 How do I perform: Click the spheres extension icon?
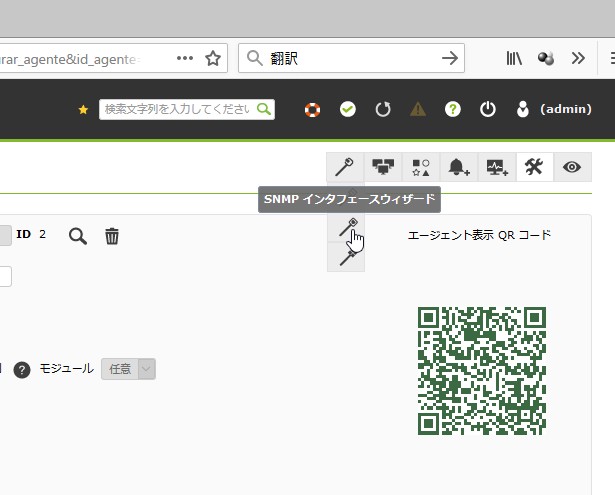(x=546, y=58)
